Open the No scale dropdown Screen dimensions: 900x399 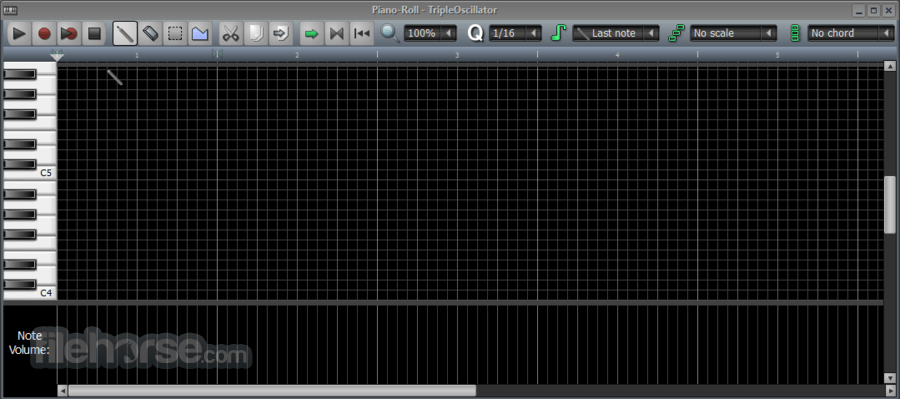(734, 33)
